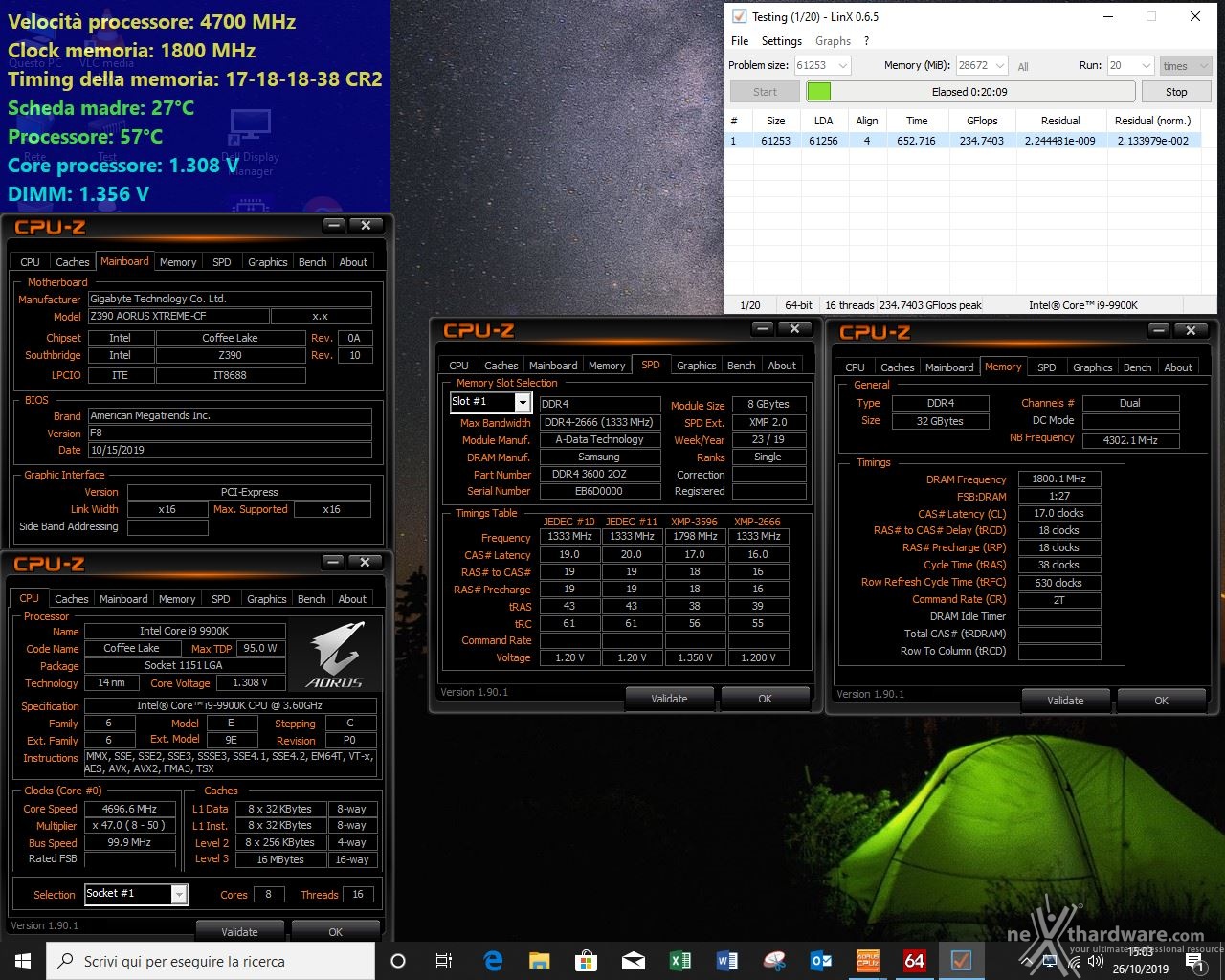Open Mainboard tab in CPU-Z SPD window
This screenshot has width=1225, height=980.
click(x=553, y=366)
